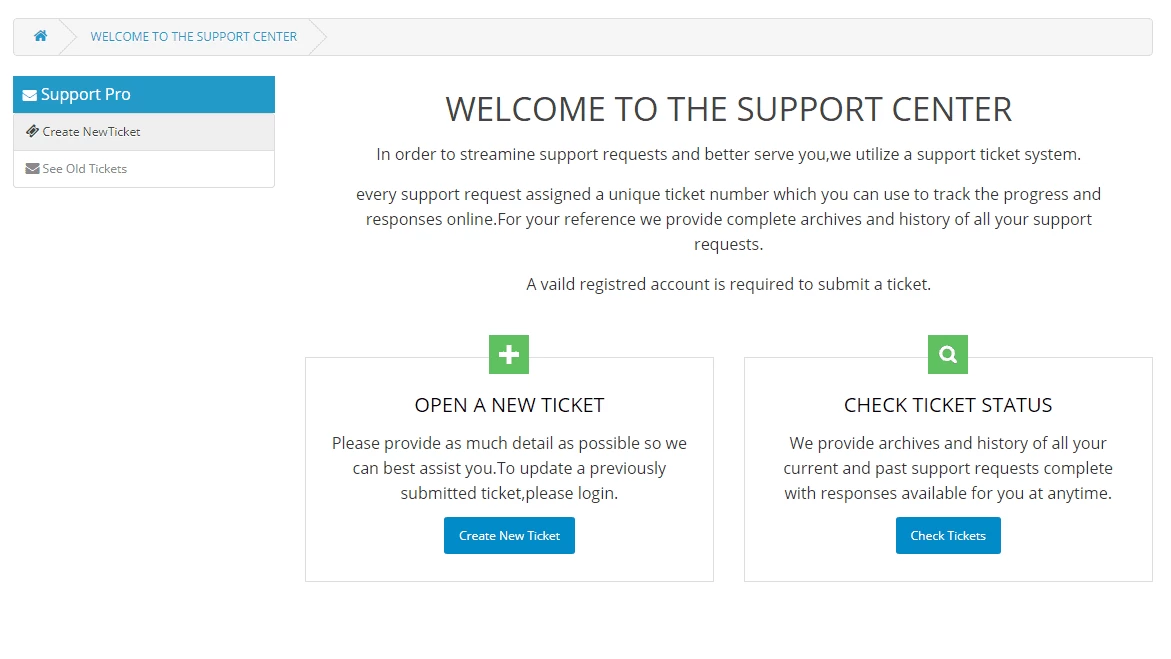The image size is (1171, 659).
Task: Click the Open A New Ticket heading
Action: [509, 405]
